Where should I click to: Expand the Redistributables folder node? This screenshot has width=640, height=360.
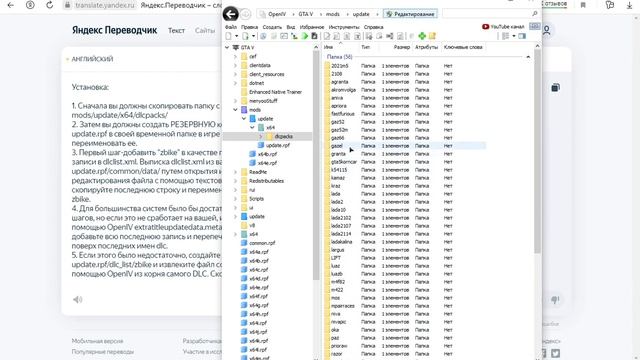(x=236, y=181)
